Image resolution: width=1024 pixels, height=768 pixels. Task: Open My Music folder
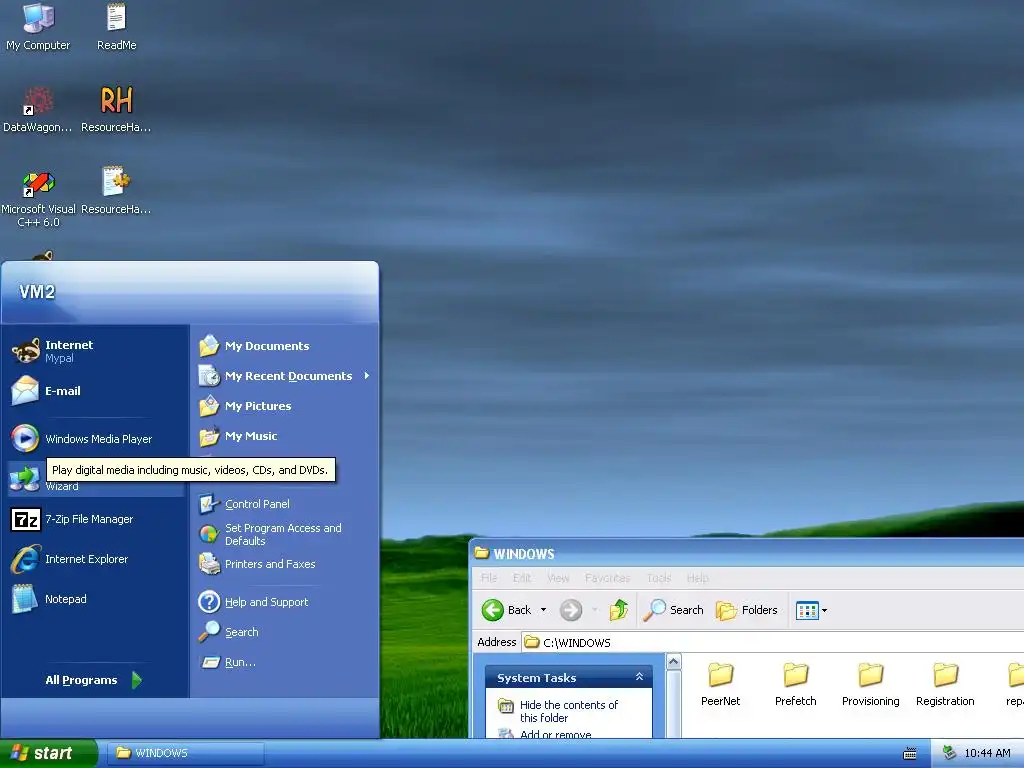pyautogui.click(x=283, y=436)
